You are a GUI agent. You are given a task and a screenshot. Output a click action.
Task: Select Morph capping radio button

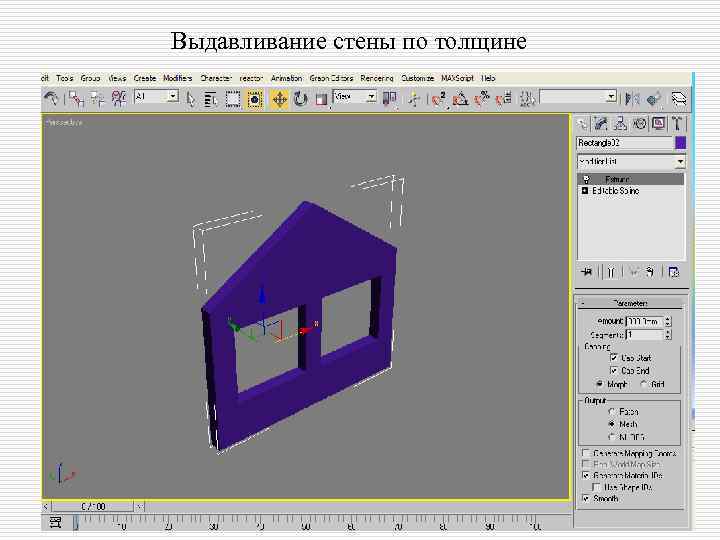click(x=600, y=384)
